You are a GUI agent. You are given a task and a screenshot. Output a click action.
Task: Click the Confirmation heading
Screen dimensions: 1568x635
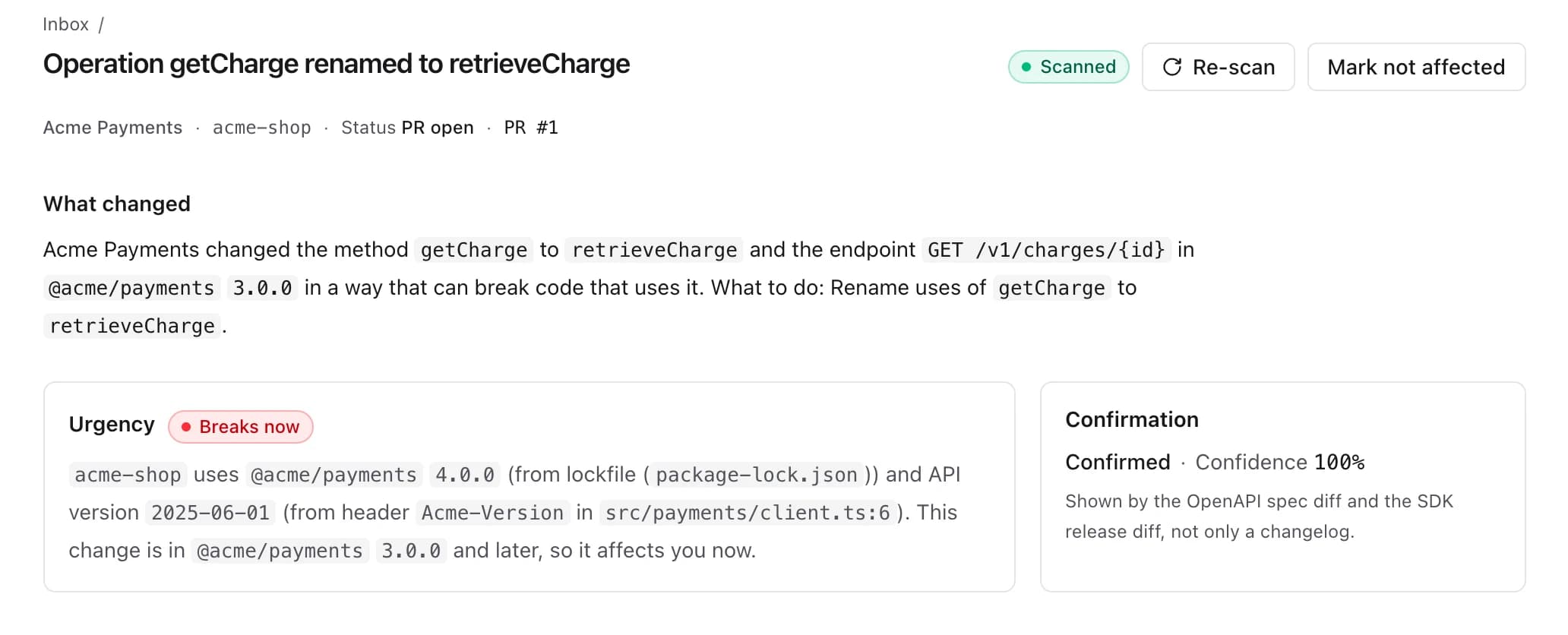tap(1132, 419)
